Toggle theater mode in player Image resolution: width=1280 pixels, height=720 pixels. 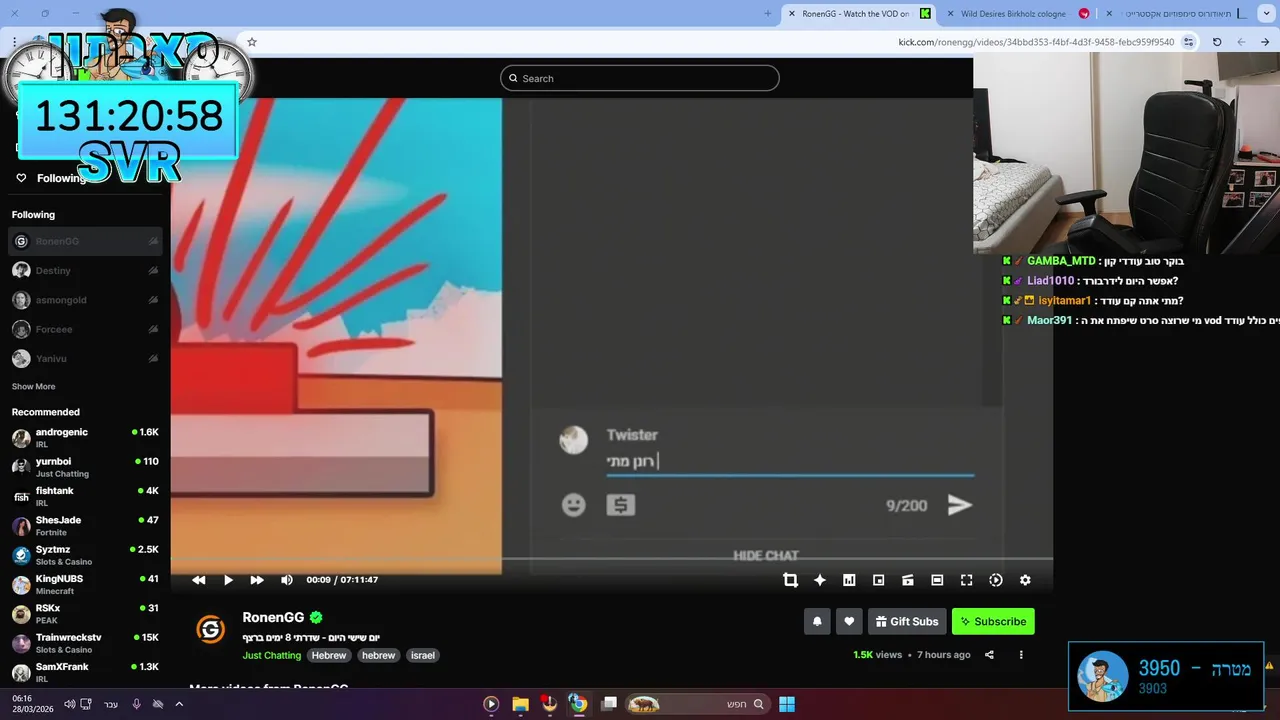pos(937,580)
